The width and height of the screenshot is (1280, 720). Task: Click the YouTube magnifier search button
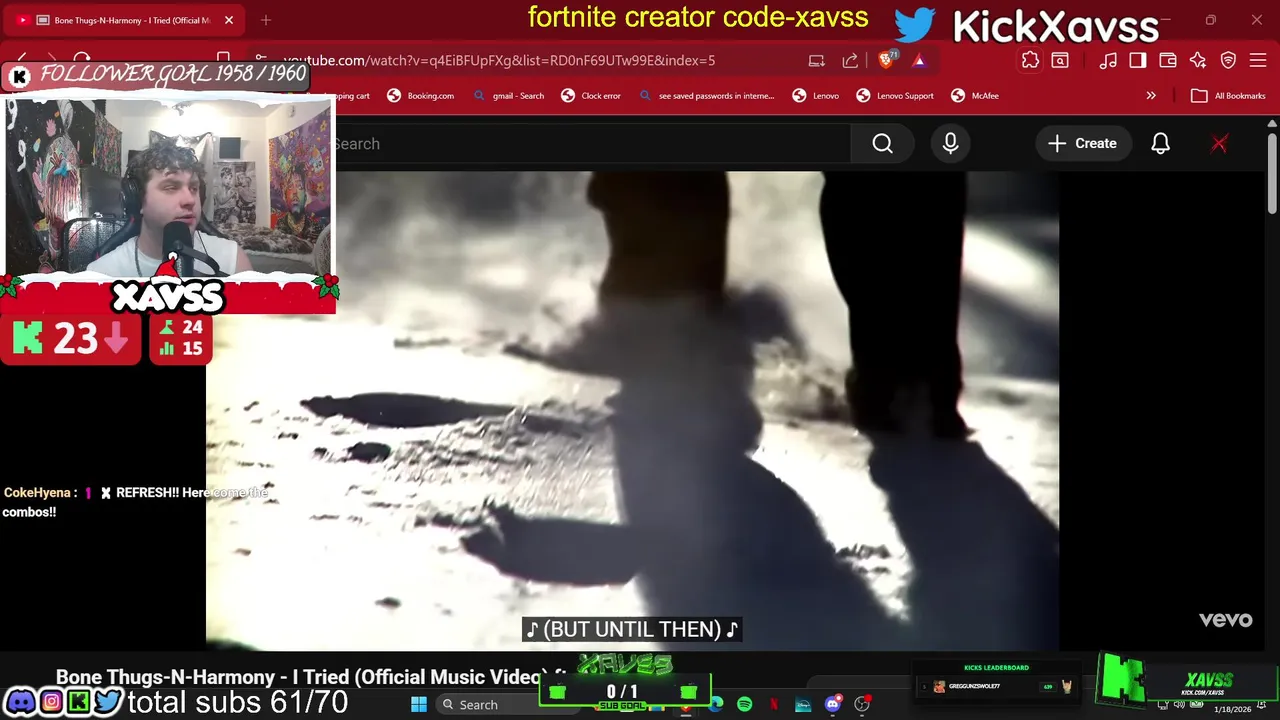[x=883, y=144]
